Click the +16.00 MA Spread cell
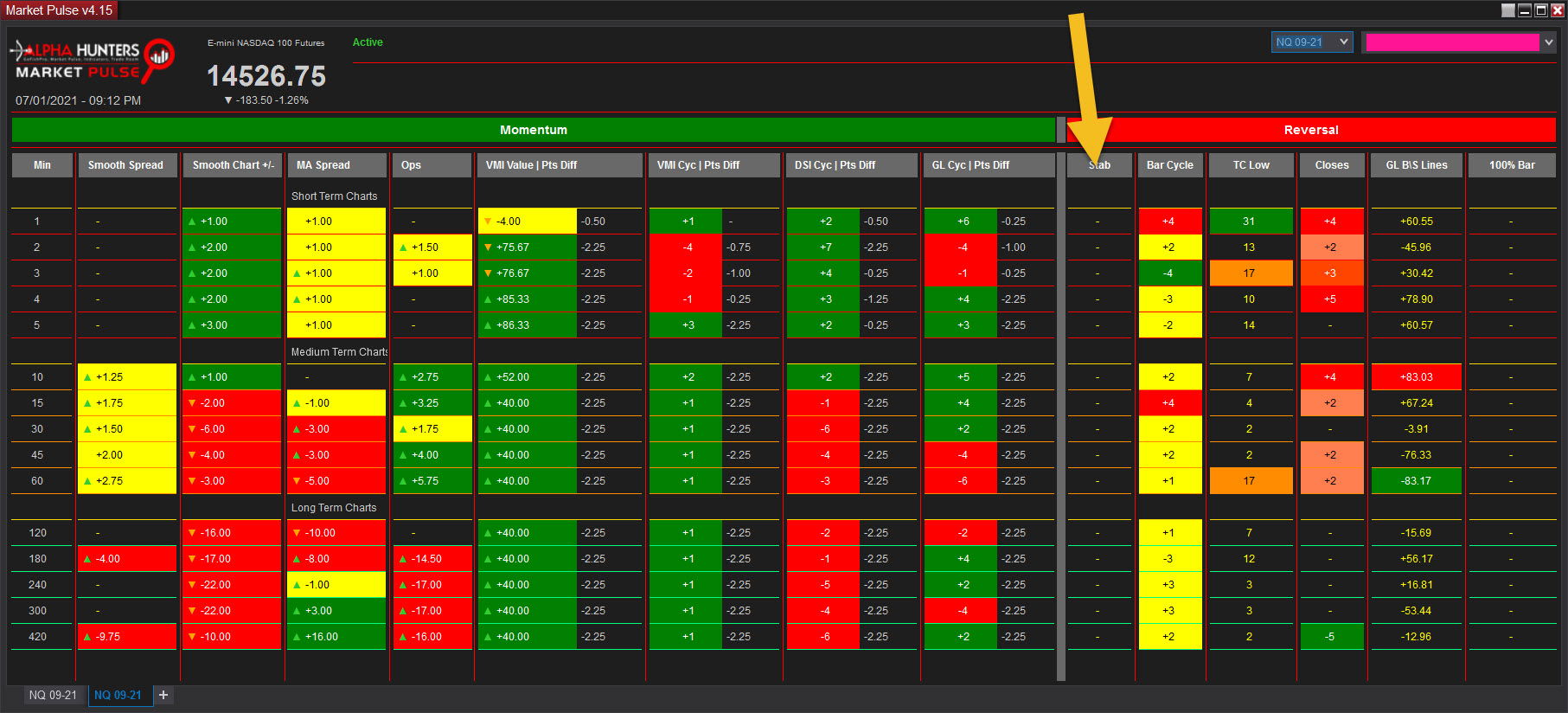The height and width of the screenshot is (713, 1568). 336,637
